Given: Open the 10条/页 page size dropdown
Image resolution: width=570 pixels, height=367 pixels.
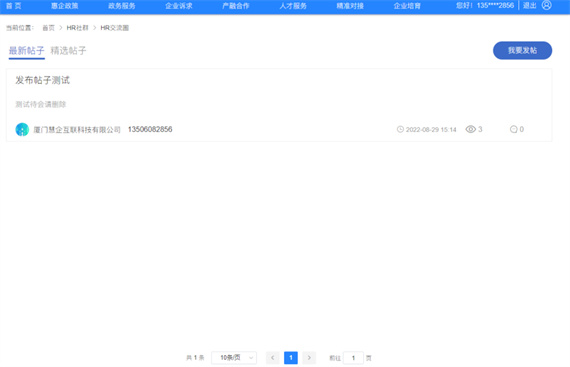Looking at the screenshot, I should (234, 358).
